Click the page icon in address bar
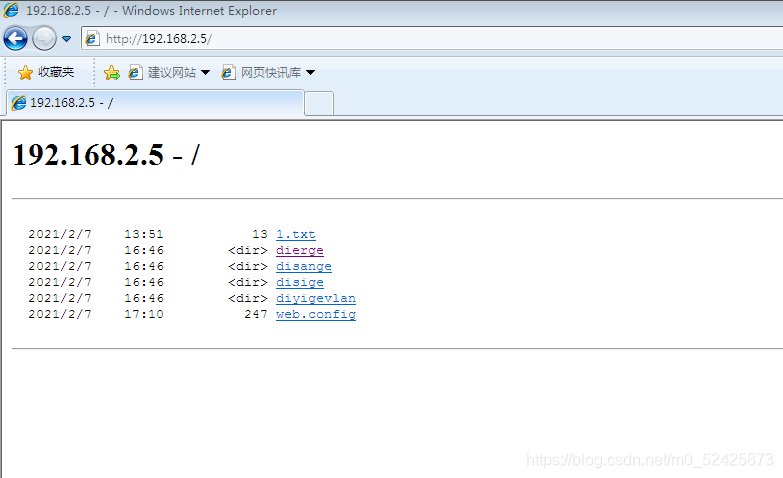This screenshot has width=783, height=478. coord(92,38)
